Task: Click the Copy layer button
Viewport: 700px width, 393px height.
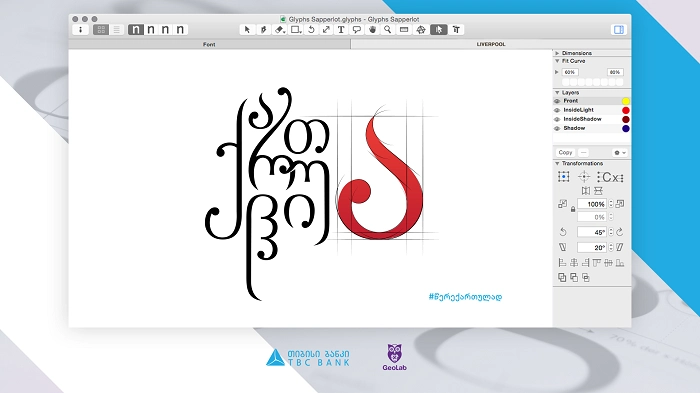Action: click(x=565, y=153)
